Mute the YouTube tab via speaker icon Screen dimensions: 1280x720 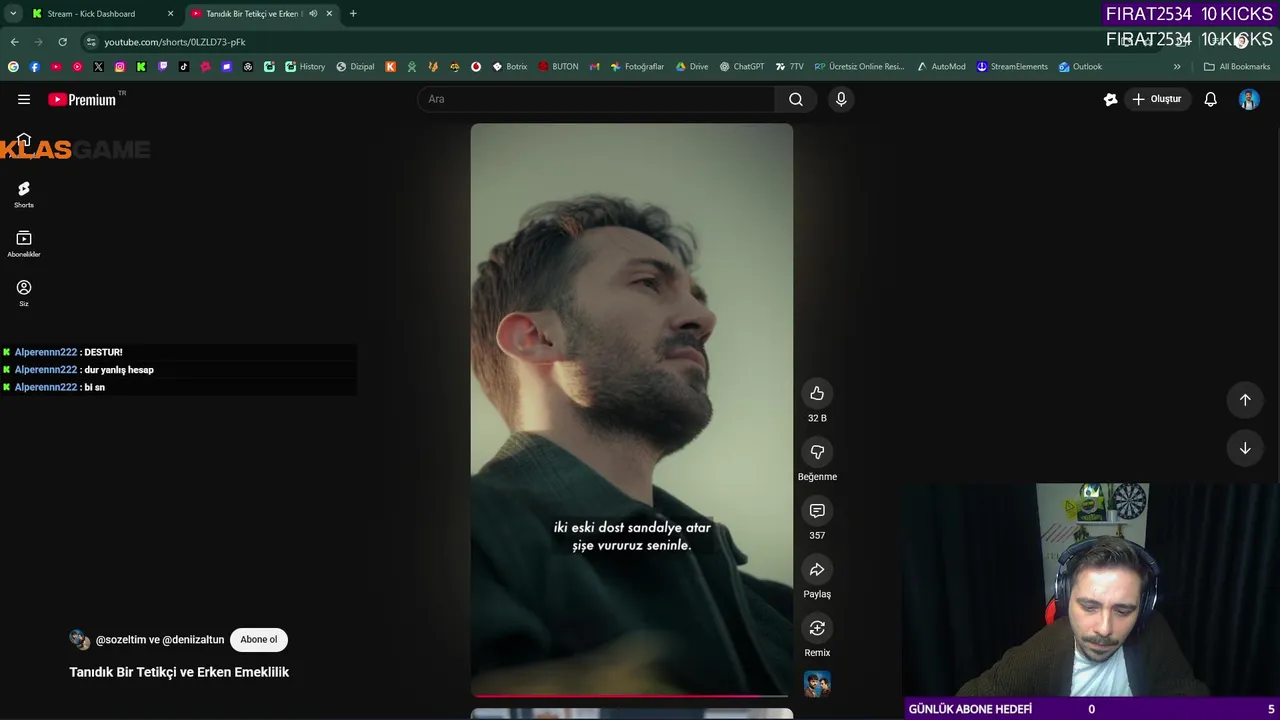click(x=313, y=14)
